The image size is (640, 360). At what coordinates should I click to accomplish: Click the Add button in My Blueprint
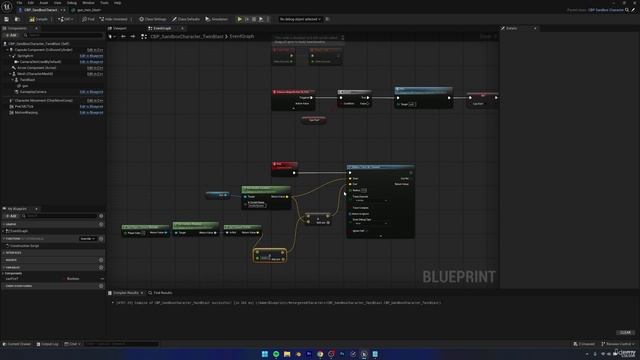(x=11, y=216)
